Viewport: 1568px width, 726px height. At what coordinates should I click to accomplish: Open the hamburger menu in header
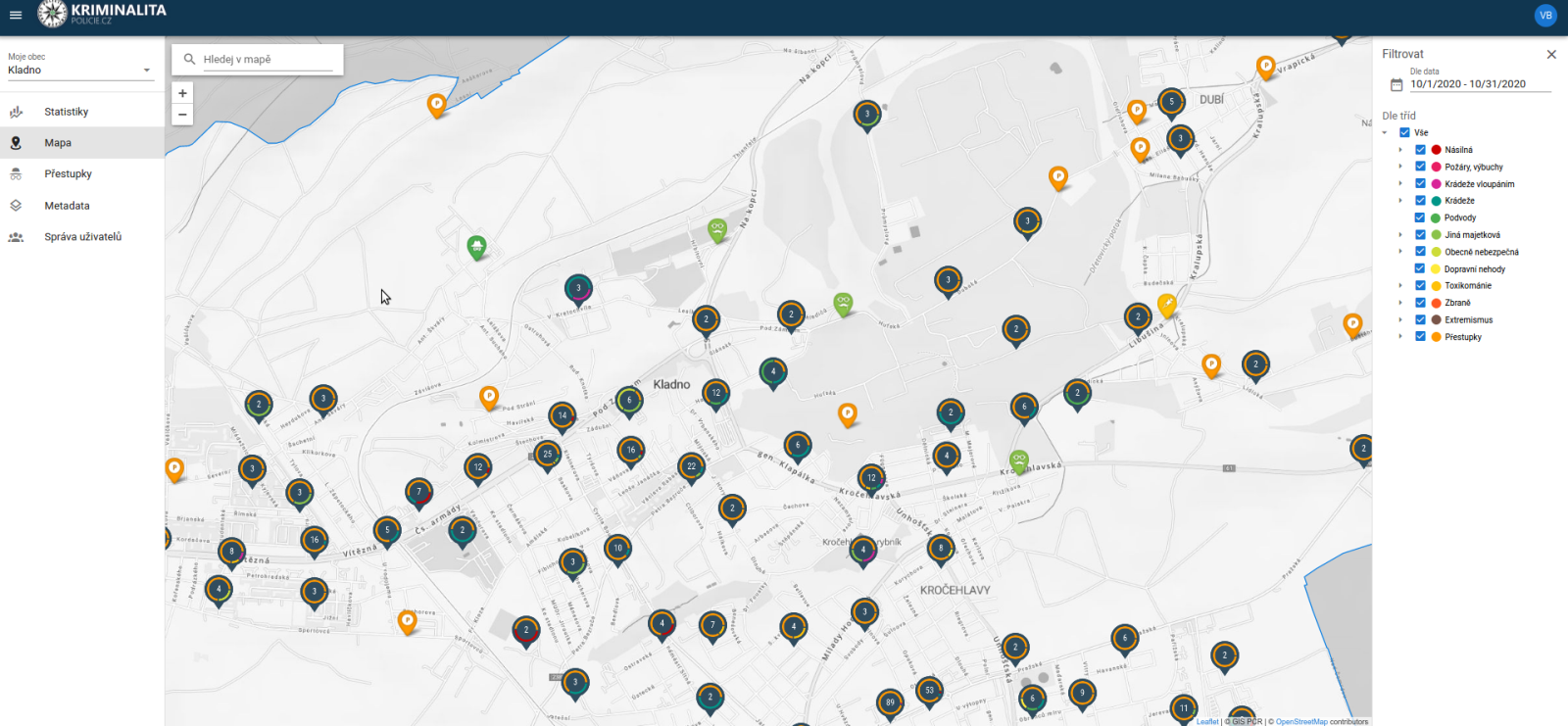tap(16, 15)
